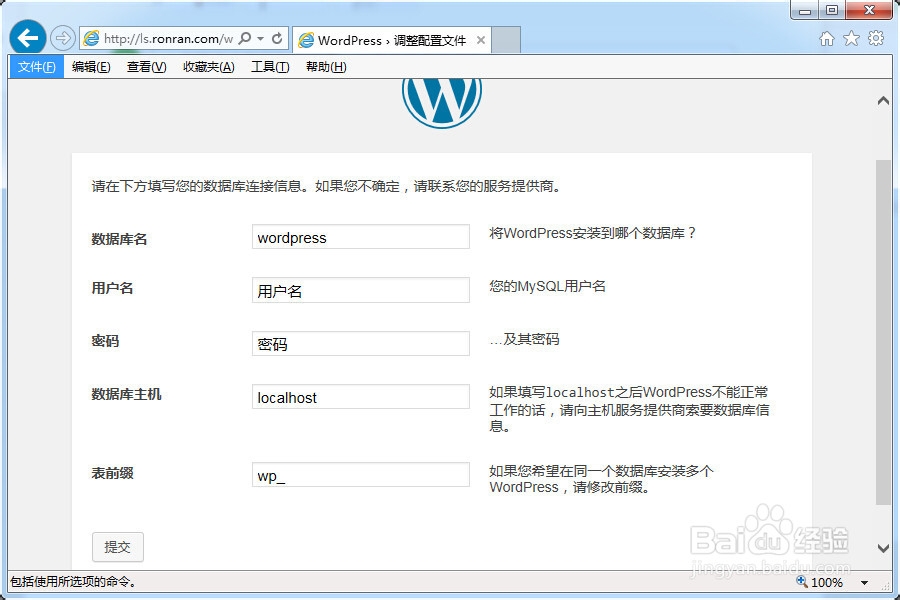Click the Home icon in toolbar

click(x=827, y=38)
